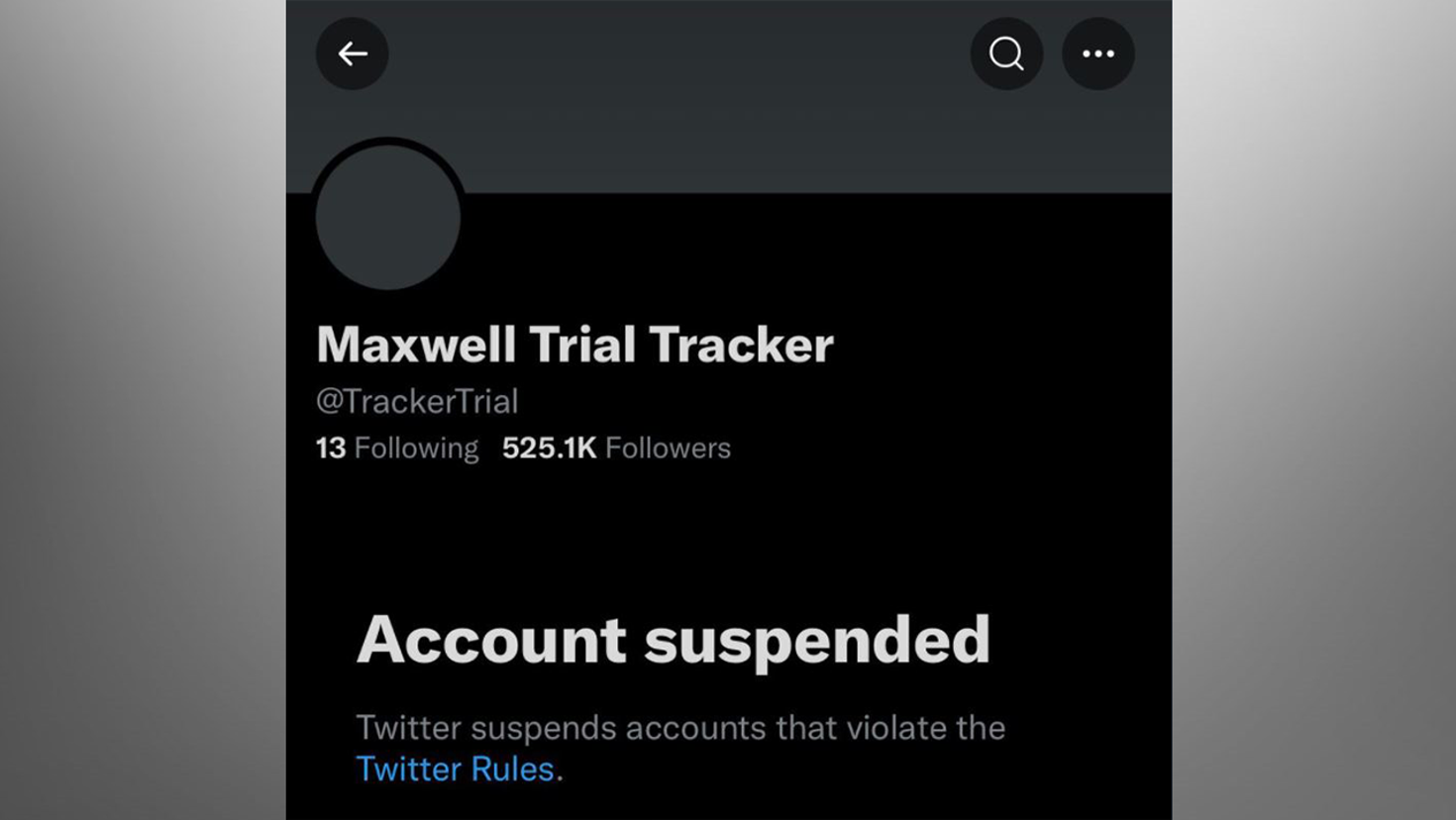This screenshot has width=1456, height=820.
Task: Click the gray background right of the profile
Action: 1313,410
